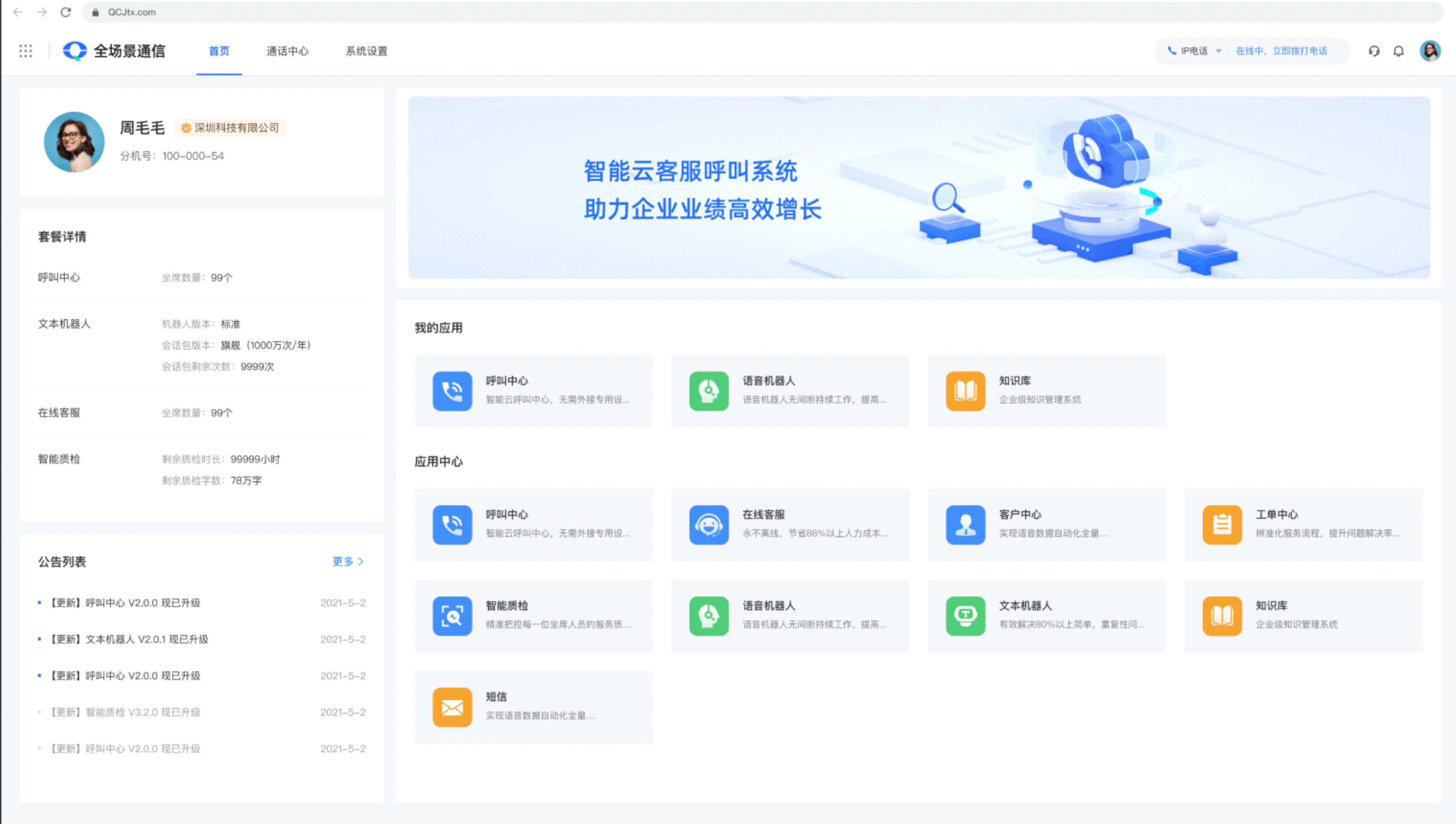This screenshot has width=1456, height=824.
Task: Click the browser reload button
Action: (x=66, y=12)
